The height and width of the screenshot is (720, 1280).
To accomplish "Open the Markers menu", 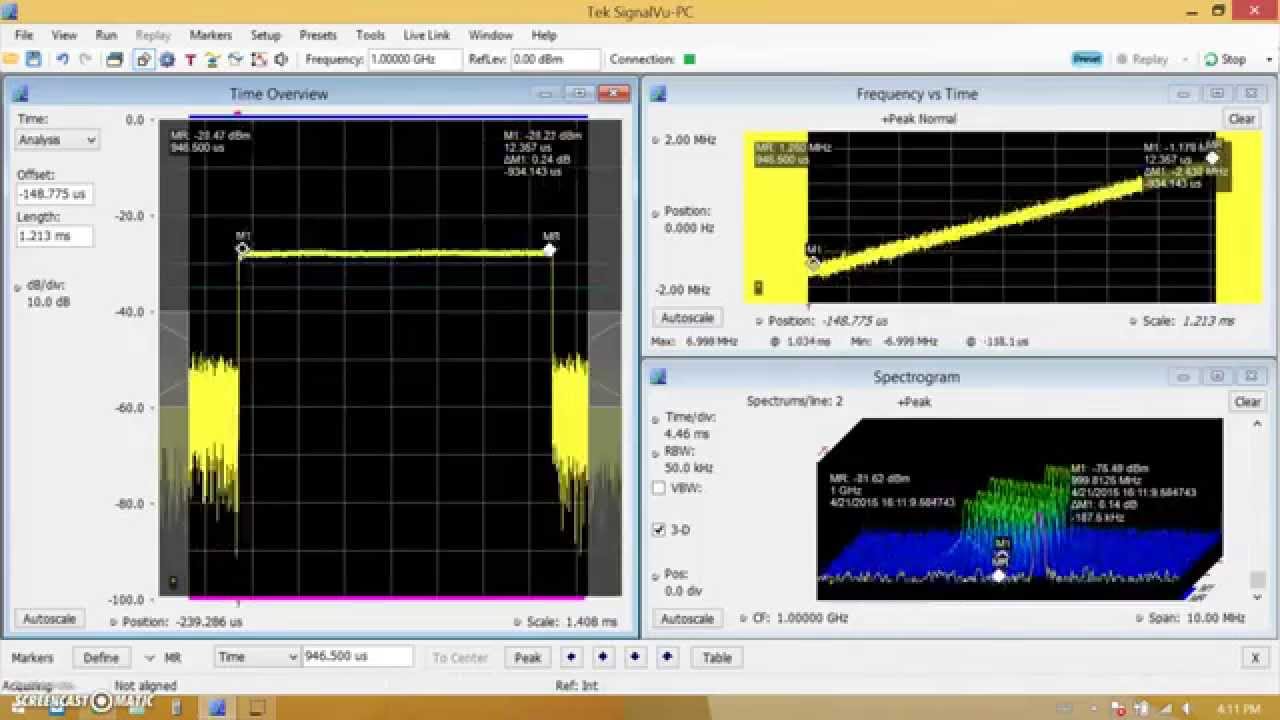I will click(x=211, y=35).
